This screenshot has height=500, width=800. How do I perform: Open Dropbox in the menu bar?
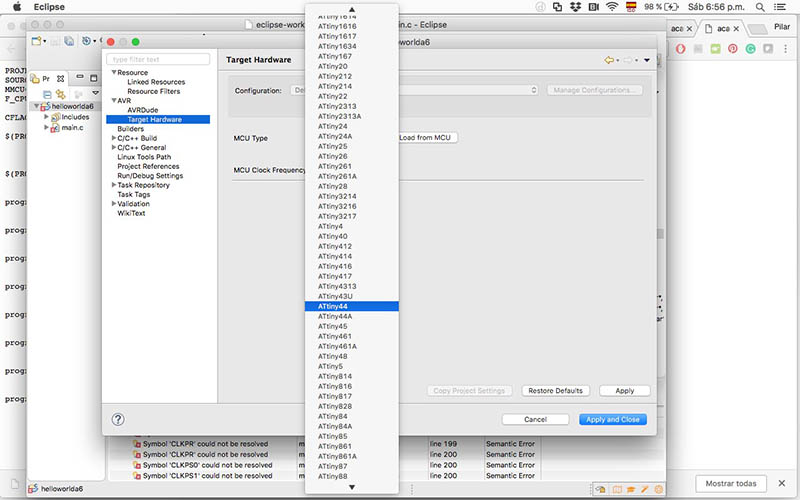[x=576, y=7]
